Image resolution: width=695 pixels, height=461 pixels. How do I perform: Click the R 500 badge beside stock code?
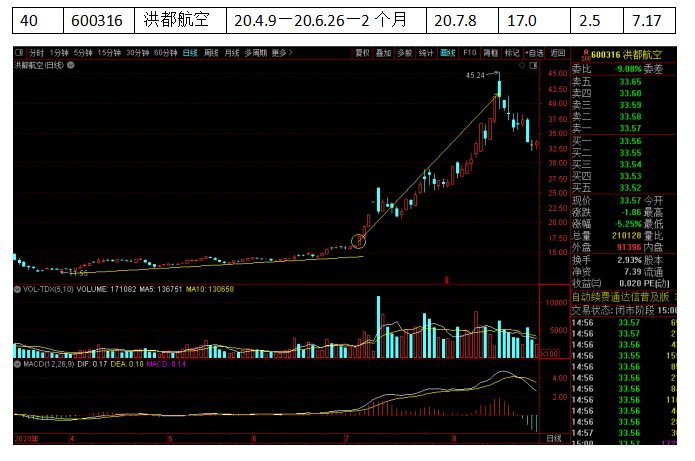click(586, 55)
